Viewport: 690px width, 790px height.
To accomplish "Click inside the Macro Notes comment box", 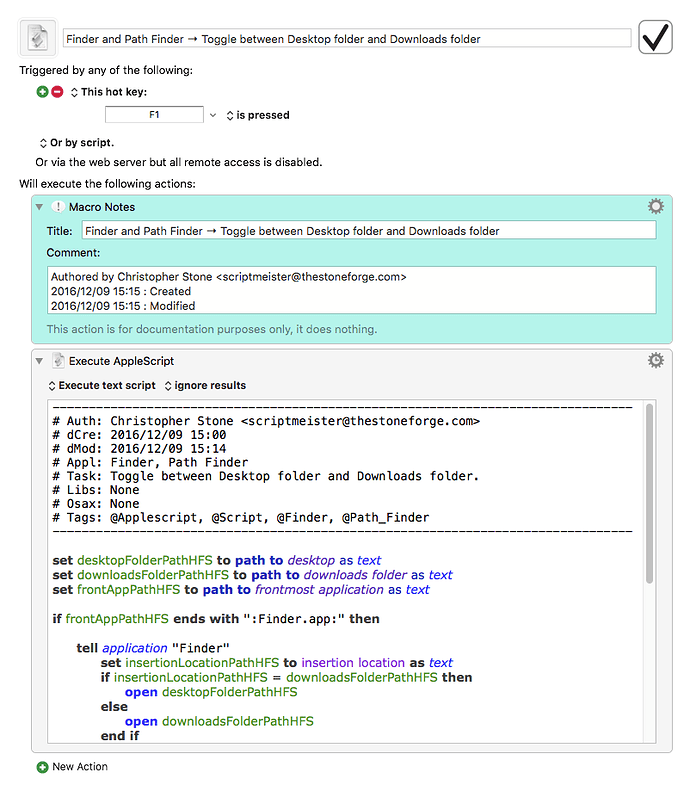I will pyautogui.click(x=352, y=290).
